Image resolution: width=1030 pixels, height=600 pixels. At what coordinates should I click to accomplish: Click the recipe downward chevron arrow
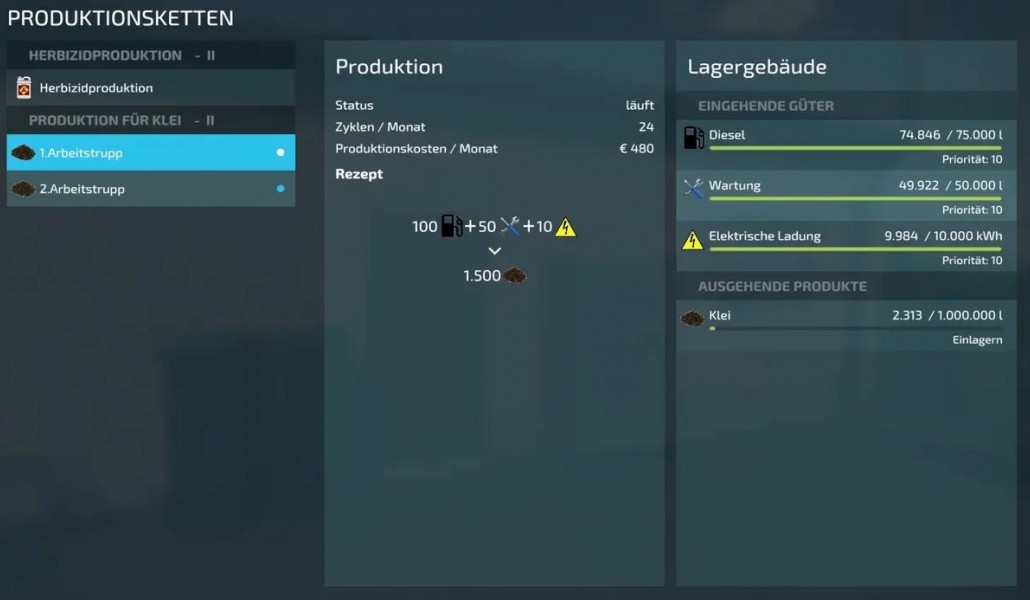tap(495, 251)
